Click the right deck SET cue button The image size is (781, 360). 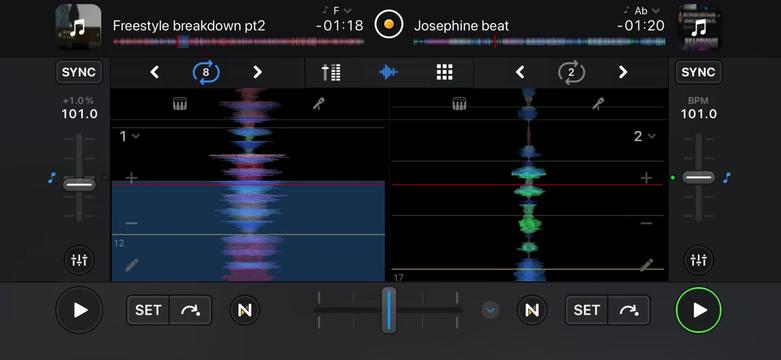click(587, 310)
